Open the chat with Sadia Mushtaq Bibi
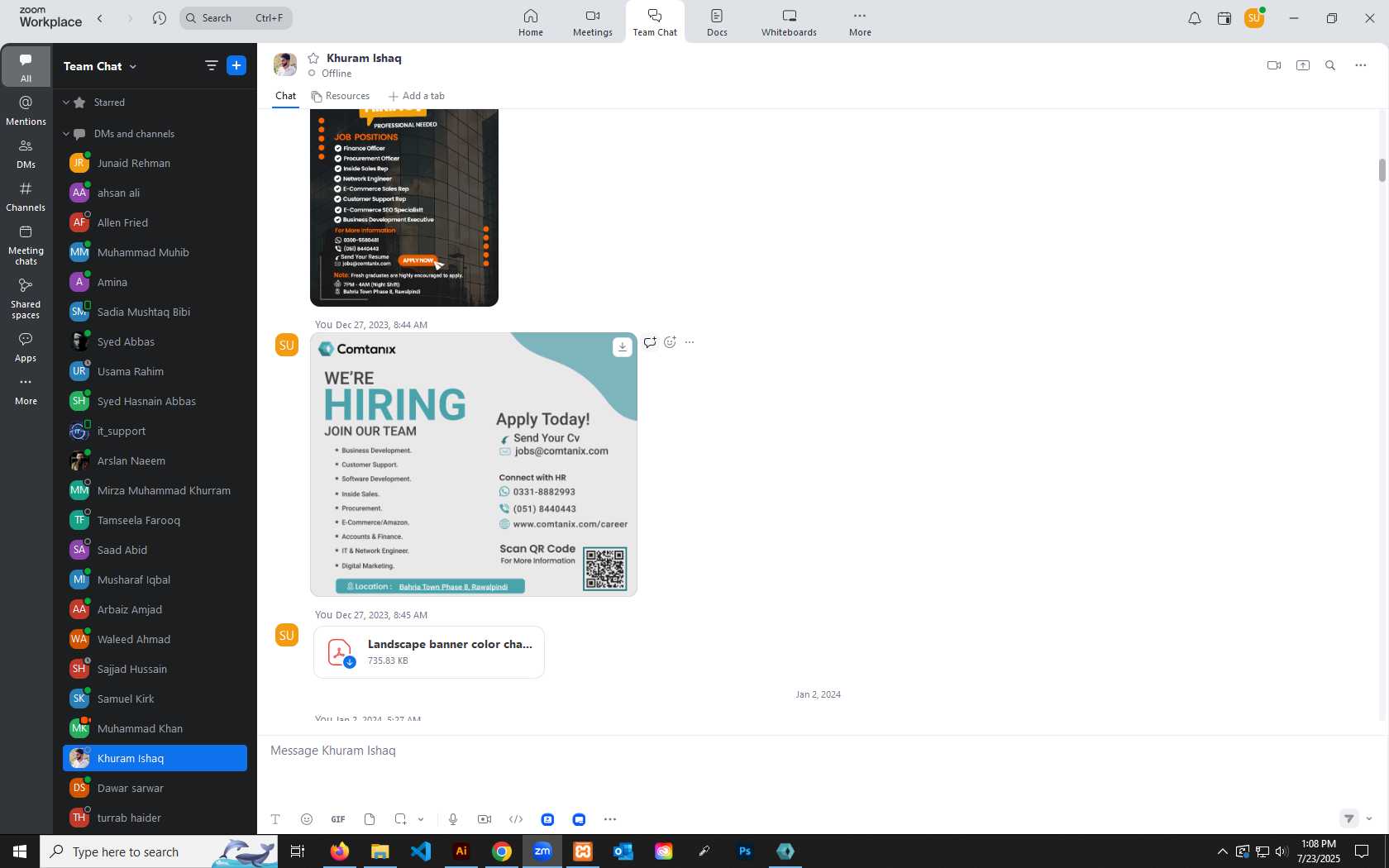Viewport: 1389px width, 868px height. 155,312
